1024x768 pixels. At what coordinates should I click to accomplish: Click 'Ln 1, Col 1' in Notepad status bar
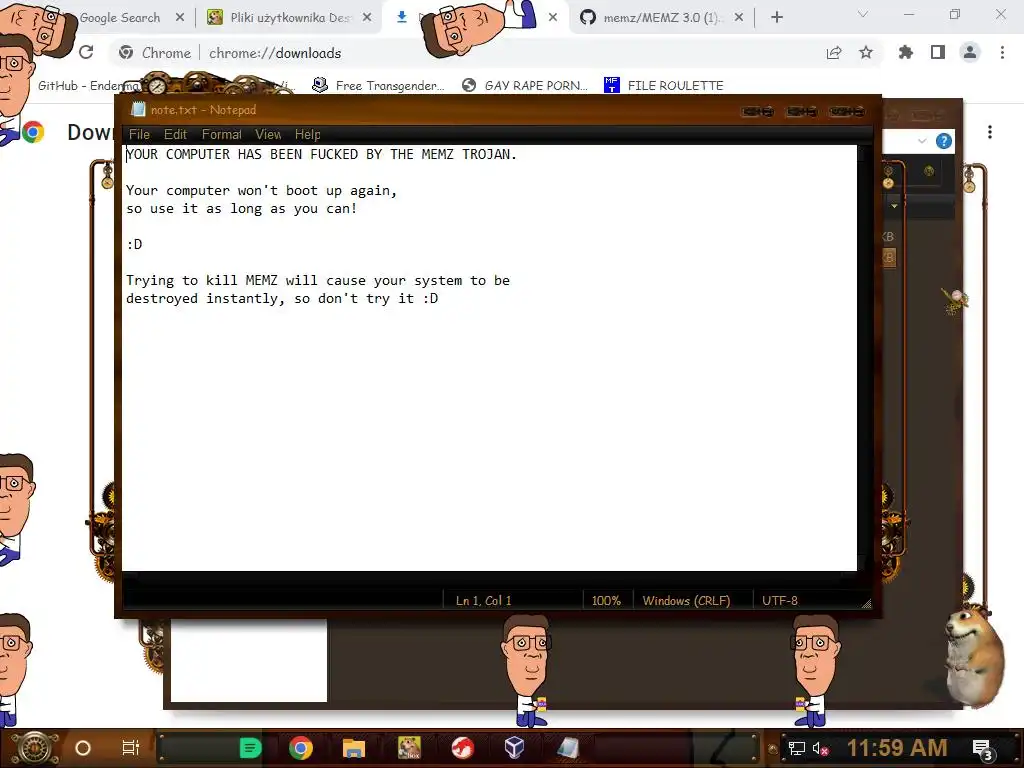pos(483,600)
